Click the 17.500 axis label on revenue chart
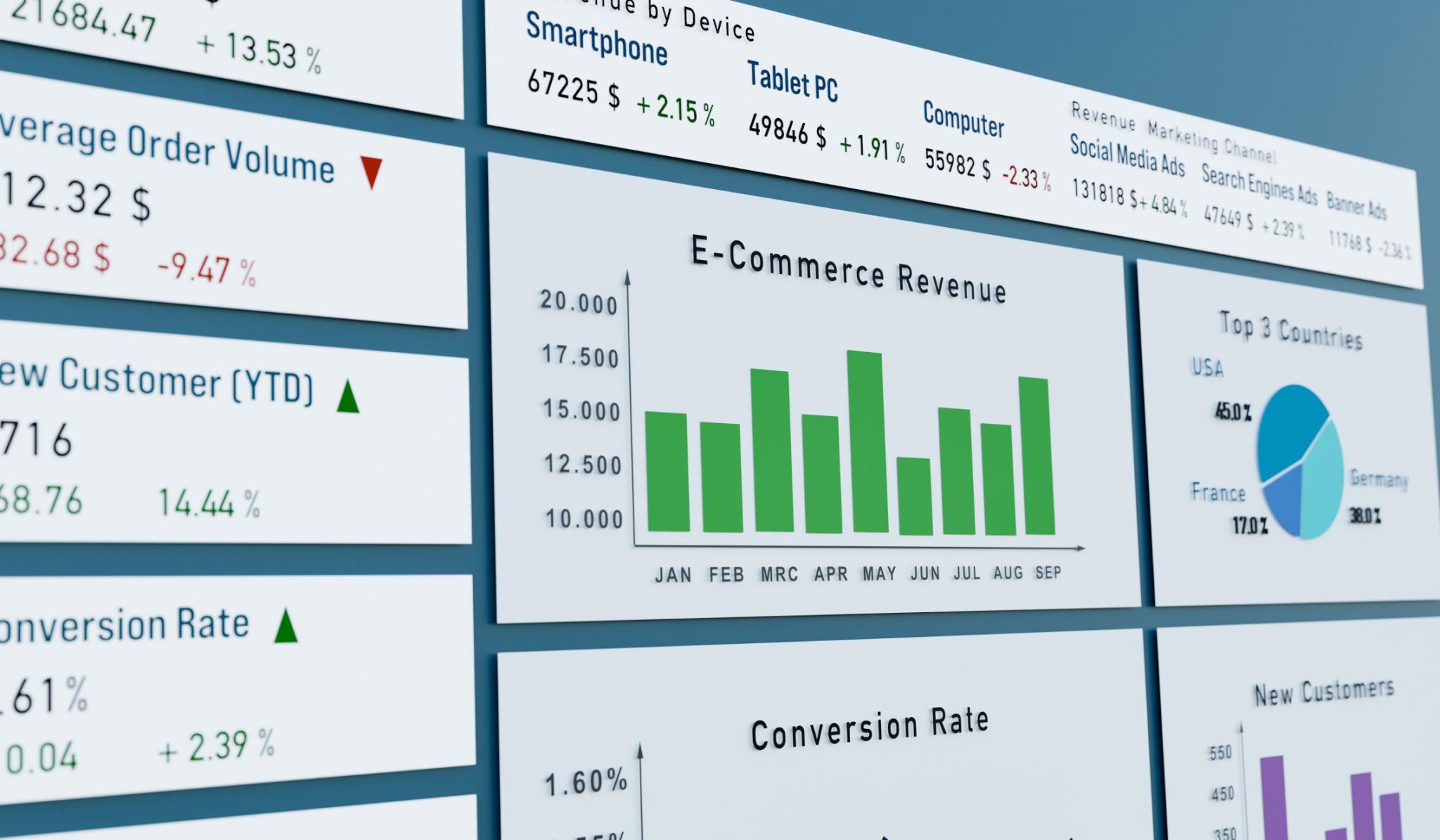The height and width of the screenshot is (840, 1440). tap(580, 356)
